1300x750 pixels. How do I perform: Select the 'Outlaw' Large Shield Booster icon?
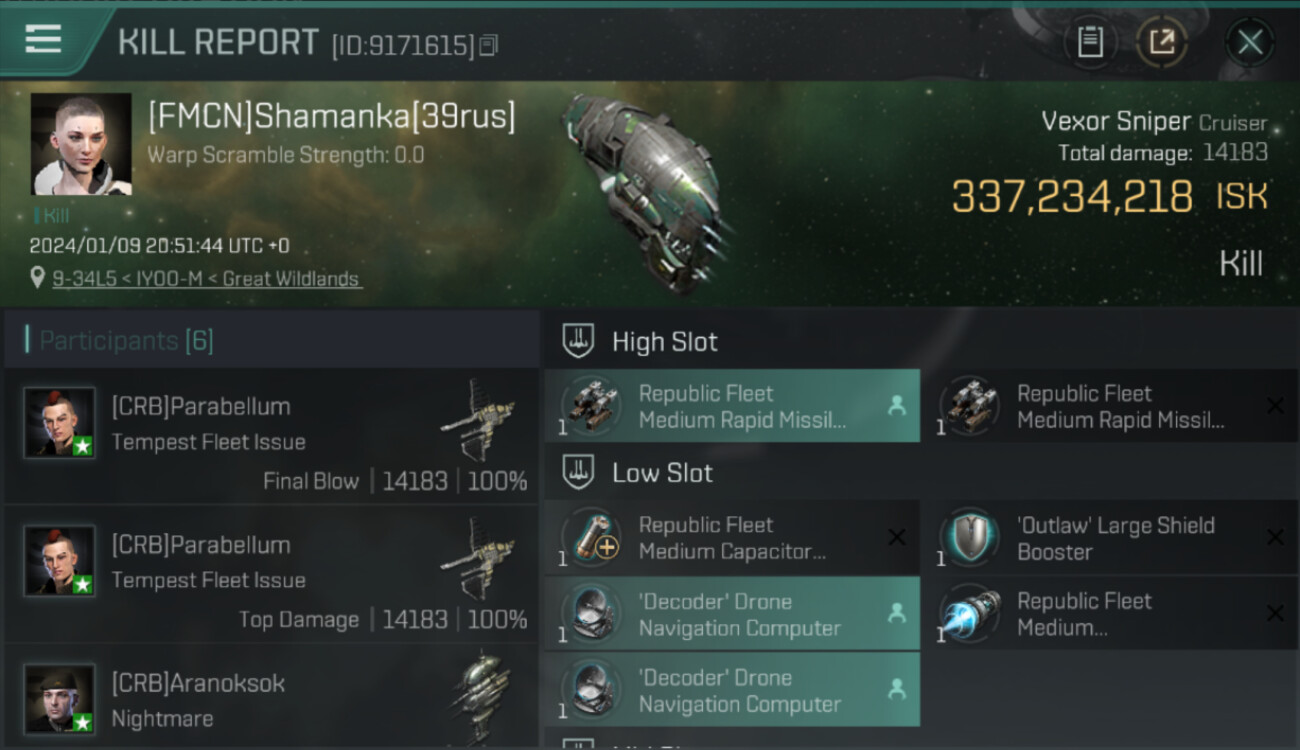[969, 538]
